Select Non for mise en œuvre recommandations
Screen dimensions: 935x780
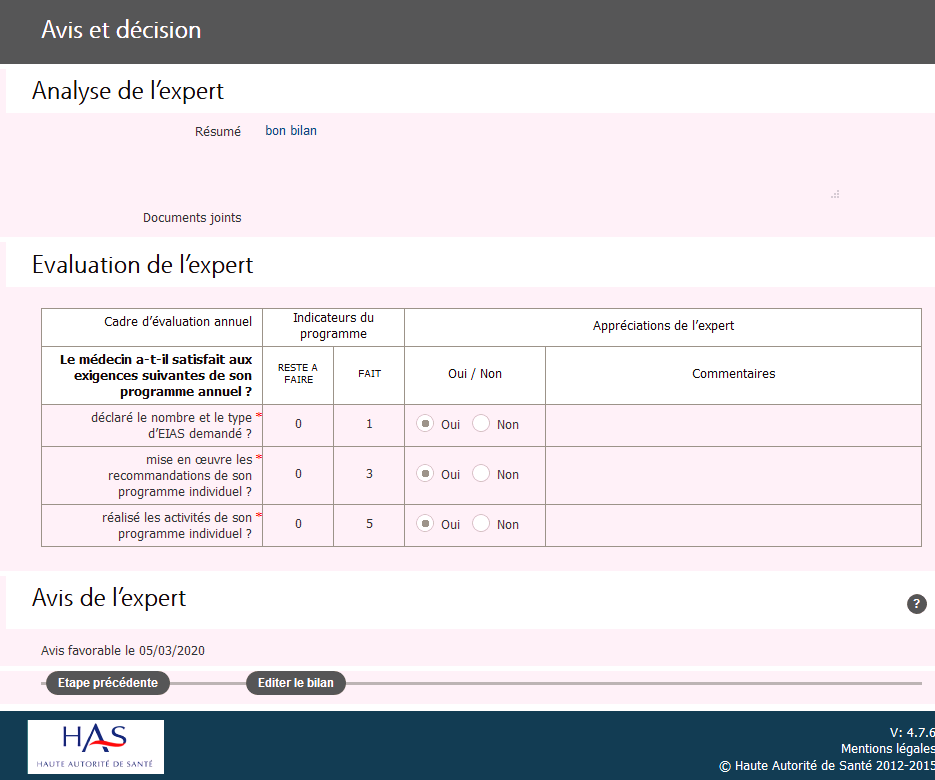click(x=481, y=473)
